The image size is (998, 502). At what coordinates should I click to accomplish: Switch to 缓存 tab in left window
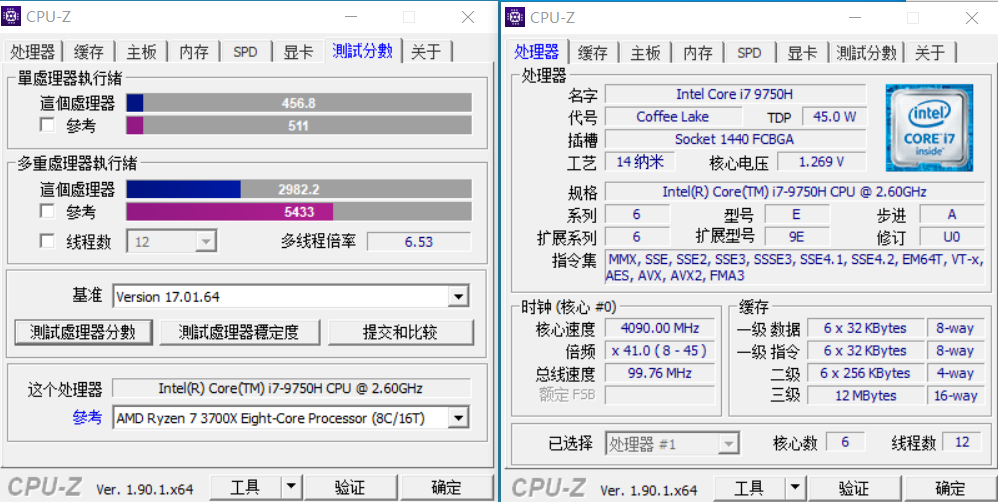click(88, 52)
